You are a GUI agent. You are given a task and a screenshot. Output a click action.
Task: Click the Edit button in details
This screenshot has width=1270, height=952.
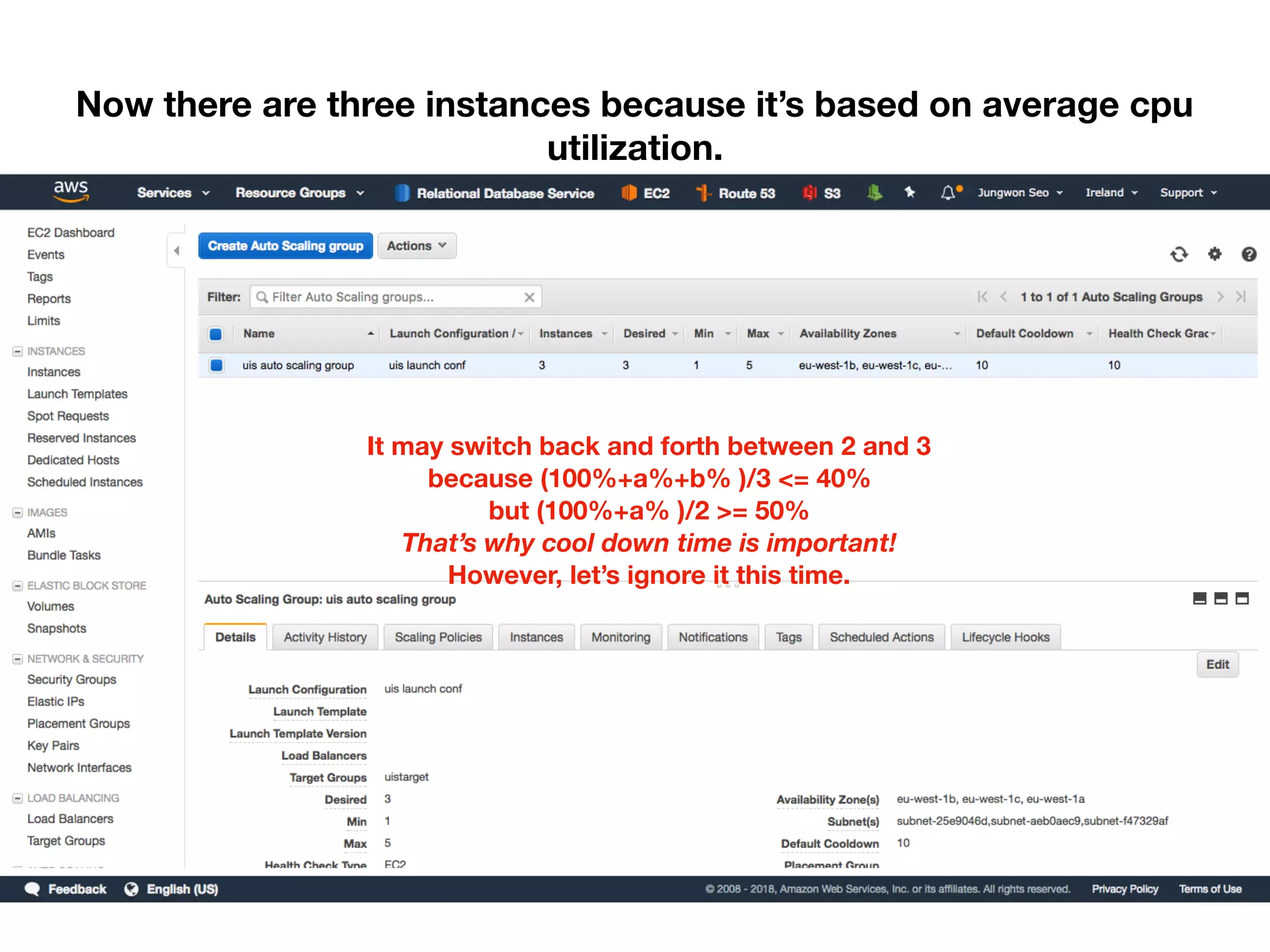pos(1217,664)
